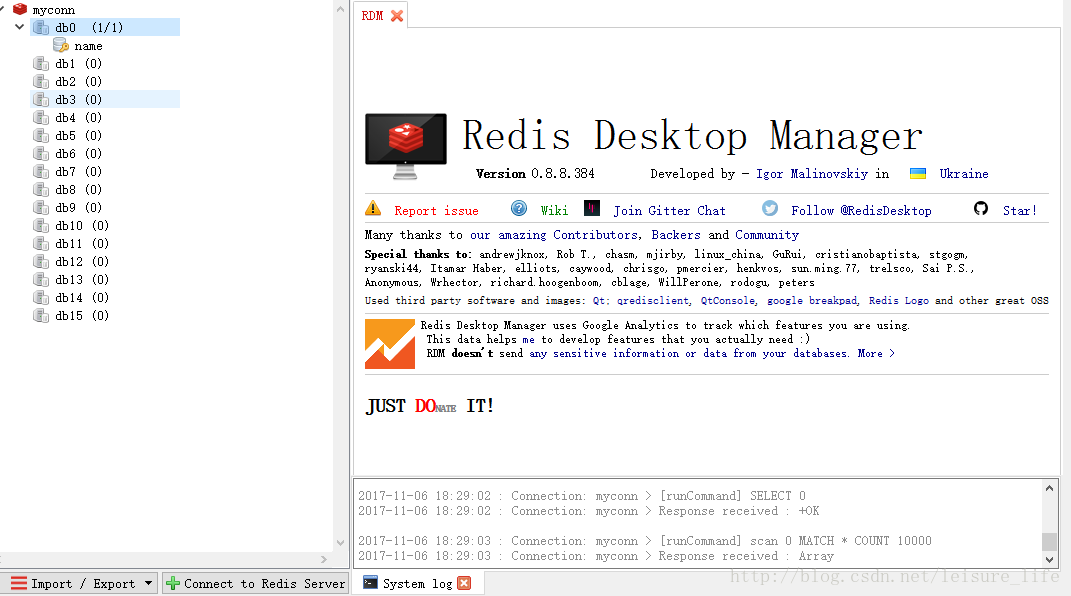Click the GitHub octocat icon
This screenshot has height=596, width=1071.
coord(981,208)
